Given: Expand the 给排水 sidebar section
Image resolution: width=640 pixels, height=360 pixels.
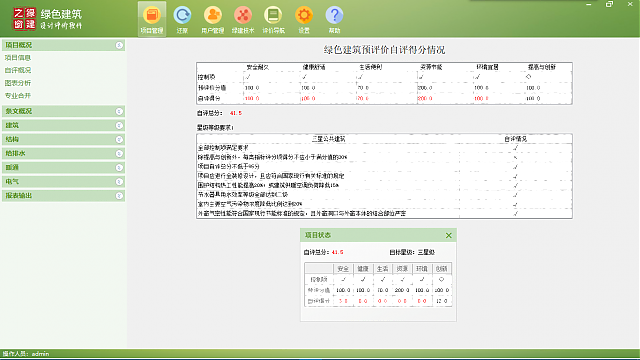Looking at the screenshot, I should tap(119, 153).
